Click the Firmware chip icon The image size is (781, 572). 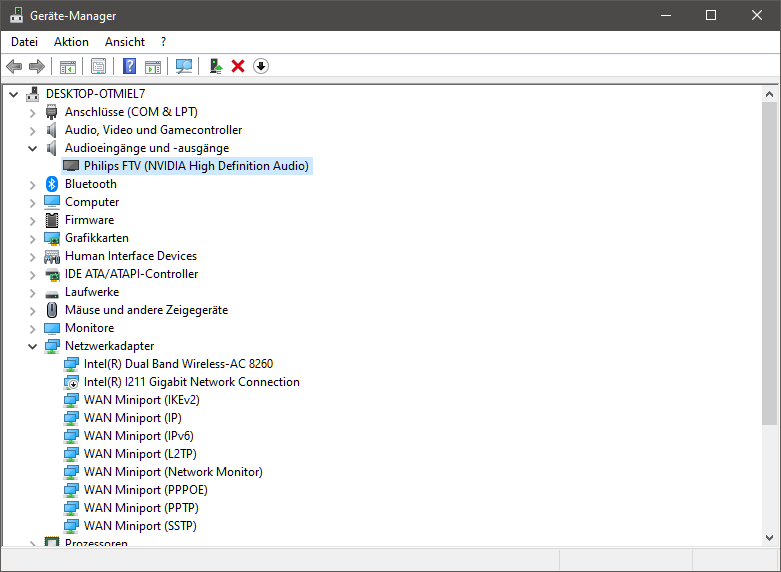click(x=52, y=220)
